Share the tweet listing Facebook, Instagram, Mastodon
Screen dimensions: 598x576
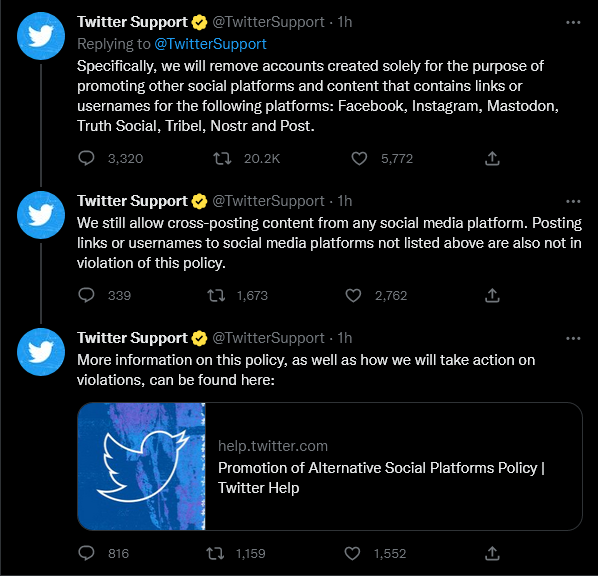click(492, 158)
